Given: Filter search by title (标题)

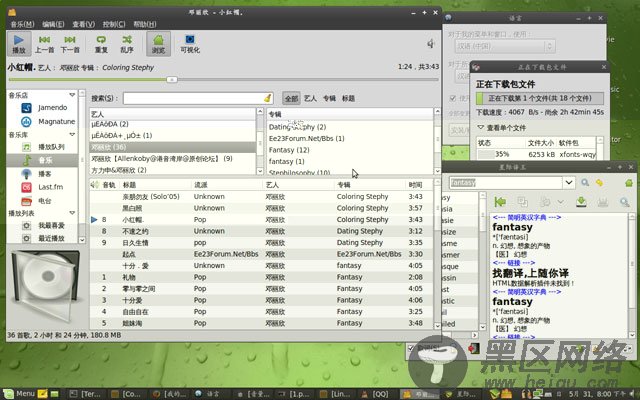Looking at the screenshot, I should (348, 98).
